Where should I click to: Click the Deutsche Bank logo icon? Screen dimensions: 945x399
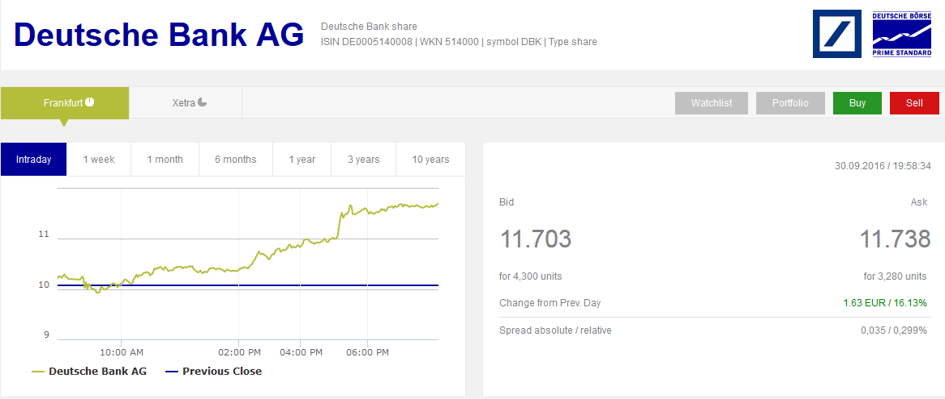coord(837,34)
